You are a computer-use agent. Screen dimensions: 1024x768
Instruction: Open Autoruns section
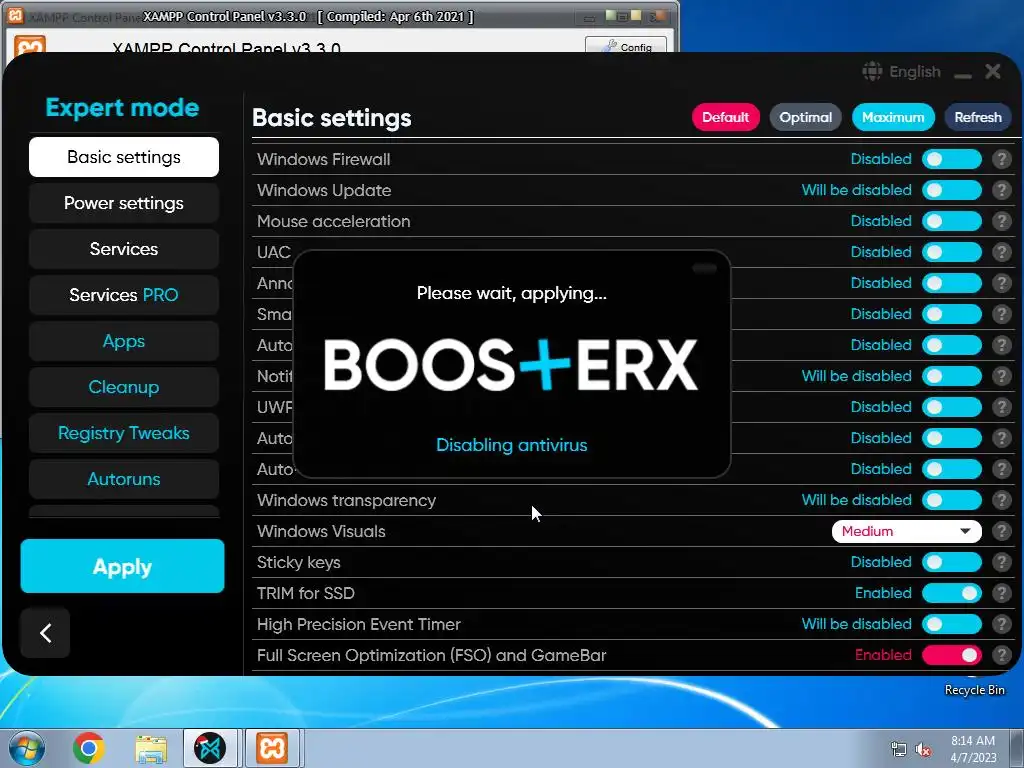tap(123, 479)
